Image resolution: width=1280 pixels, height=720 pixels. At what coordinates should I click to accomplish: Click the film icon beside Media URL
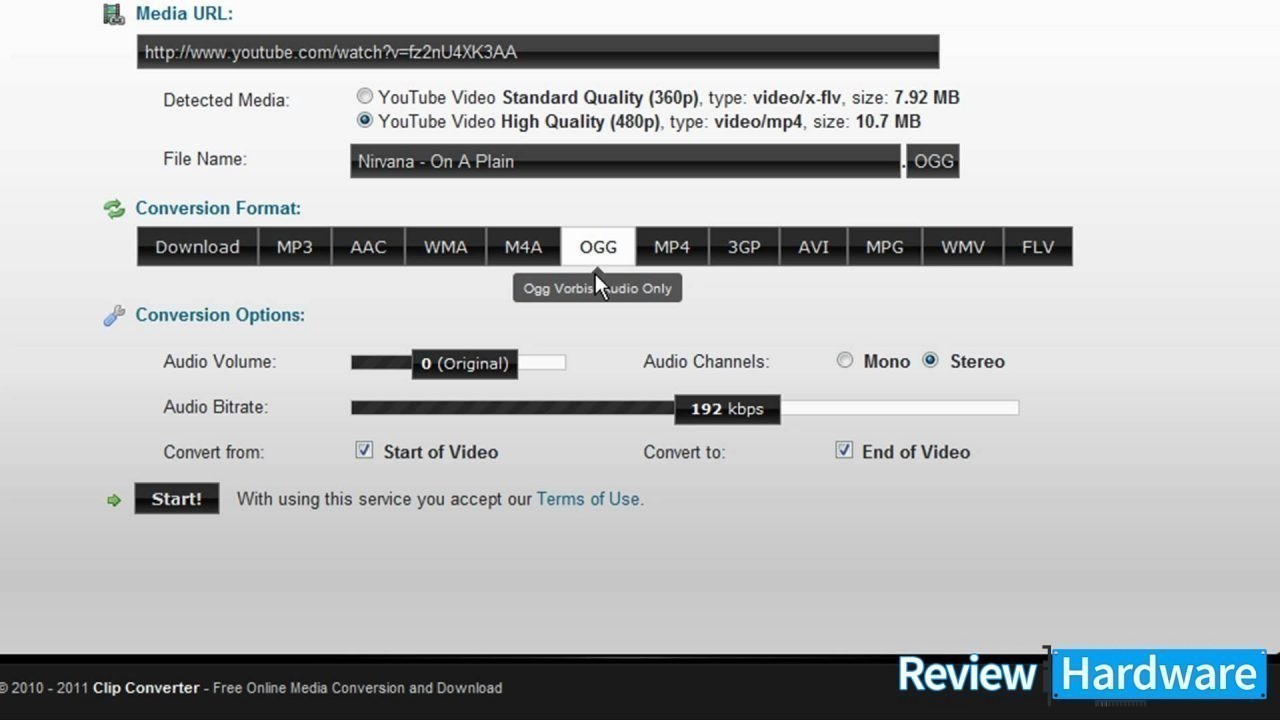113,14
